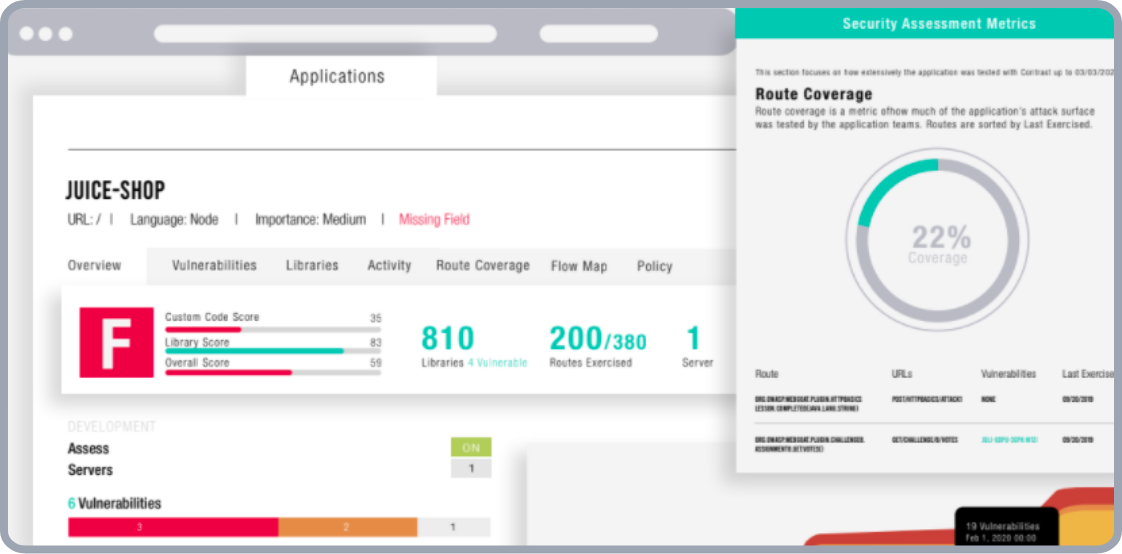The image size is (1122, 554).
Task: Click the red F grade badge
Action: coord(116,342)
